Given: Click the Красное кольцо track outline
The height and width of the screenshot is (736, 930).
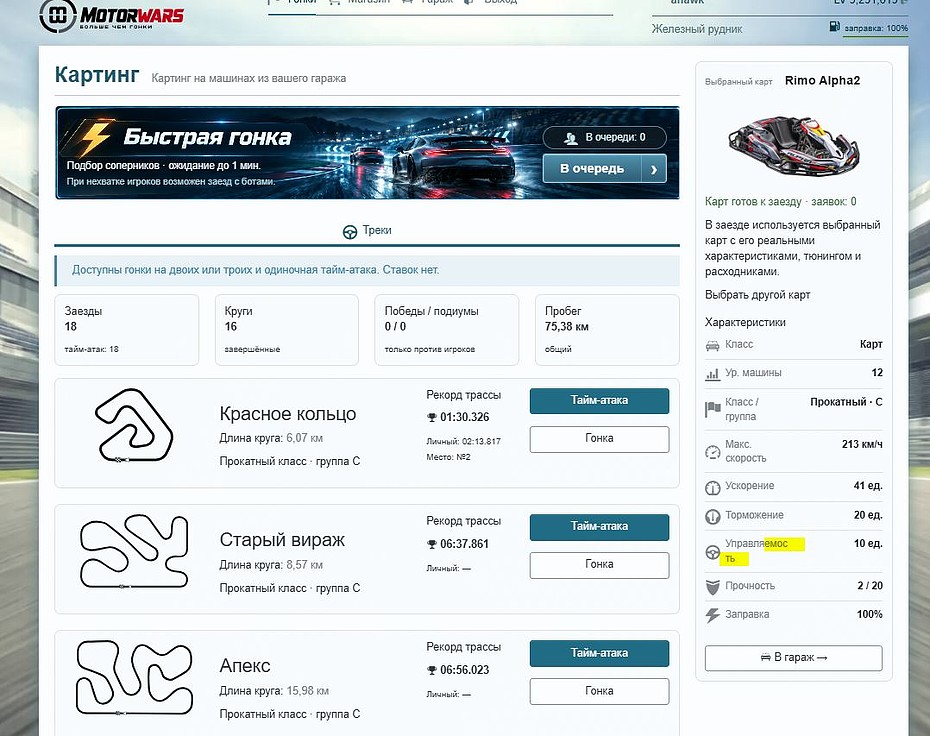Looking at the screenshot, I should point(135,426).
